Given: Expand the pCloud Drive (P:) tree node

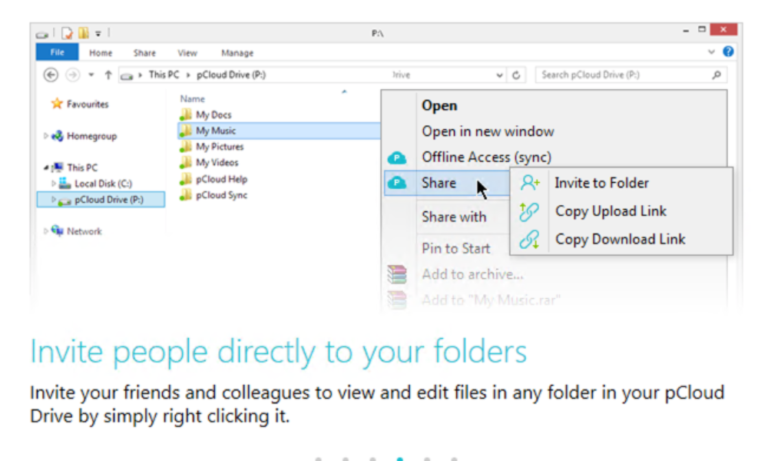Looking at the screenshot, I should pos(53,199).
